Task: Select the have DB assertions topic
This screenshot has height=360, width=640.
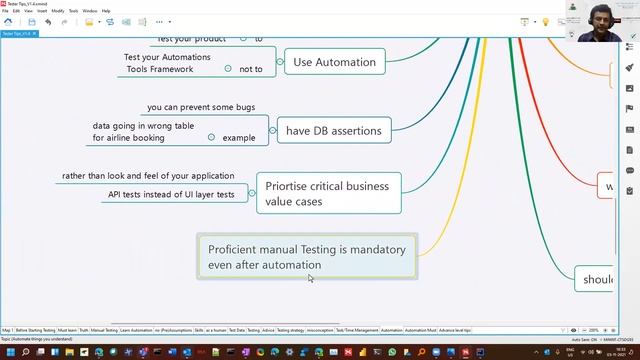Action: (x=334, y=131)
